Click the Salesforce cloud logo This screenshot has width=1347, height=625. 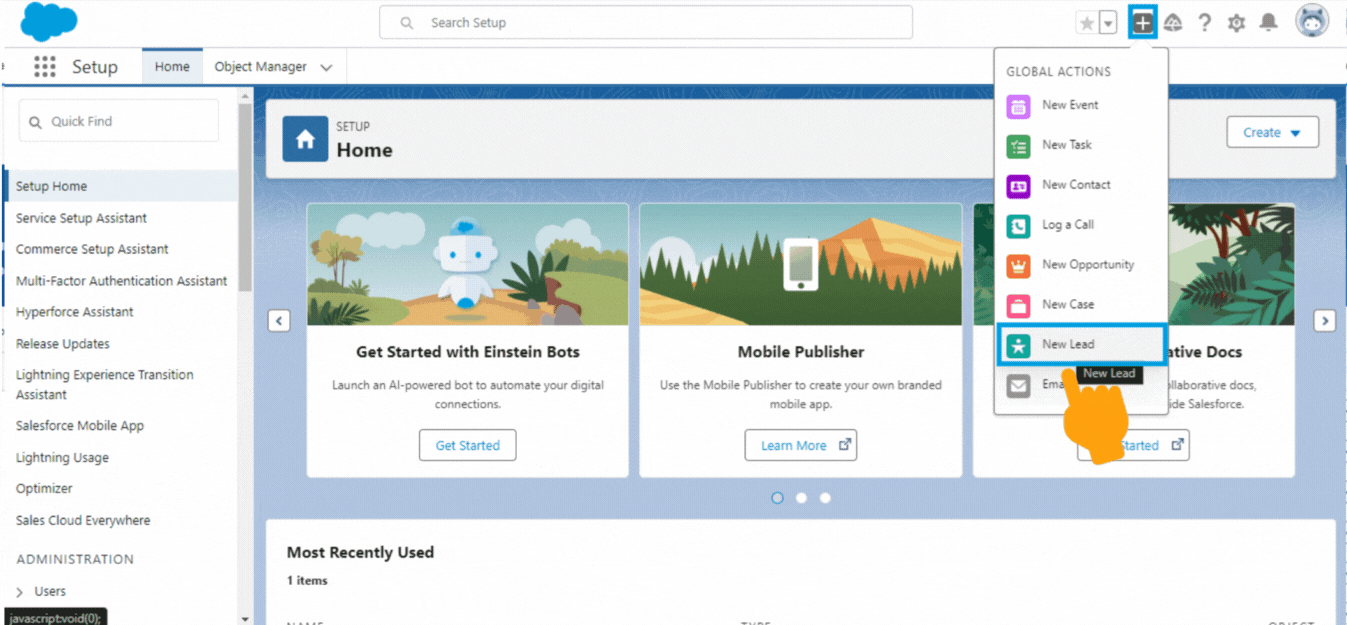click(x=49, y=21)
